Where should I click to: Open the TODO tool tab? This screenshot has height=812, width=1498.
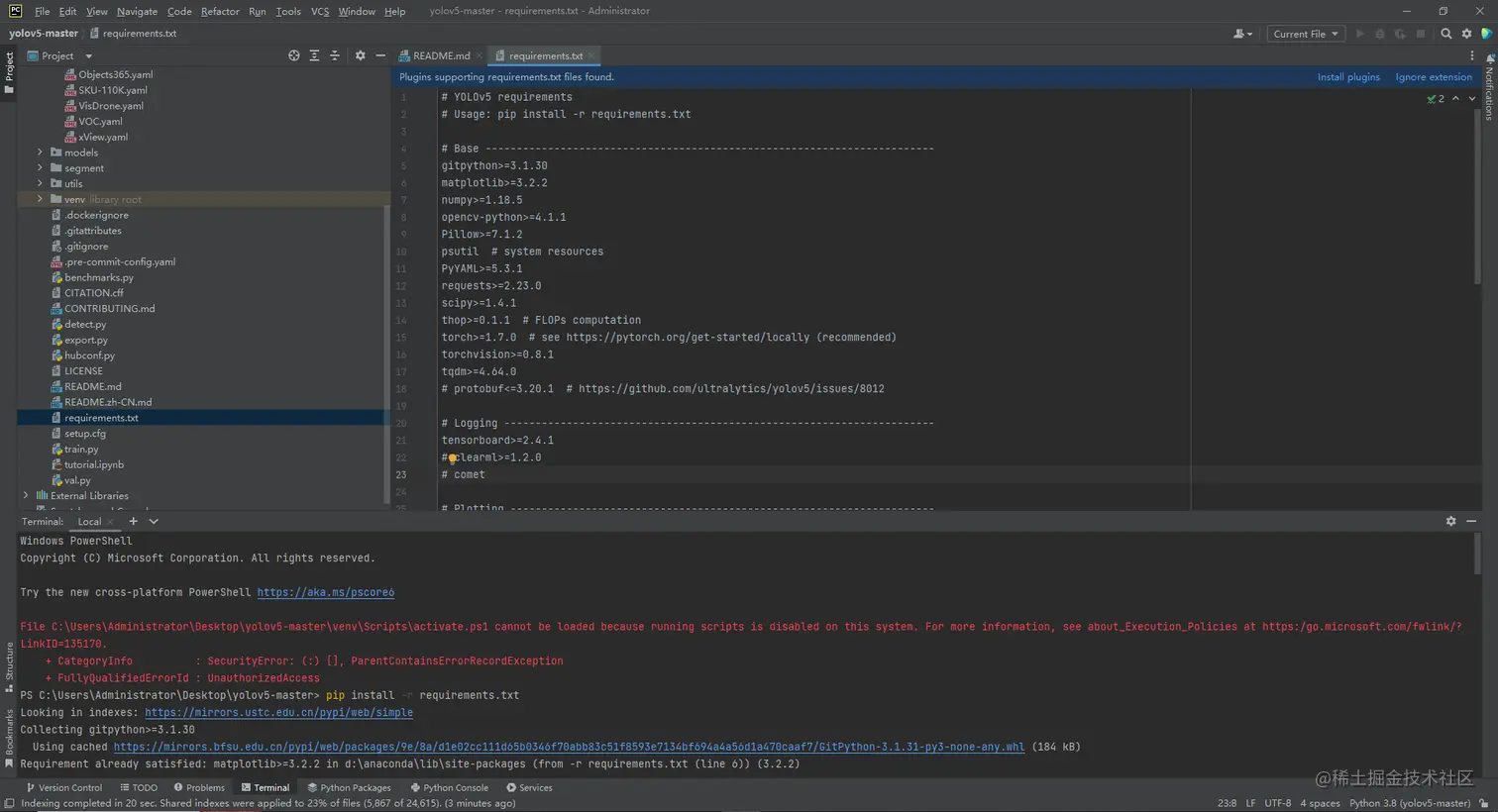coord(139,788)
